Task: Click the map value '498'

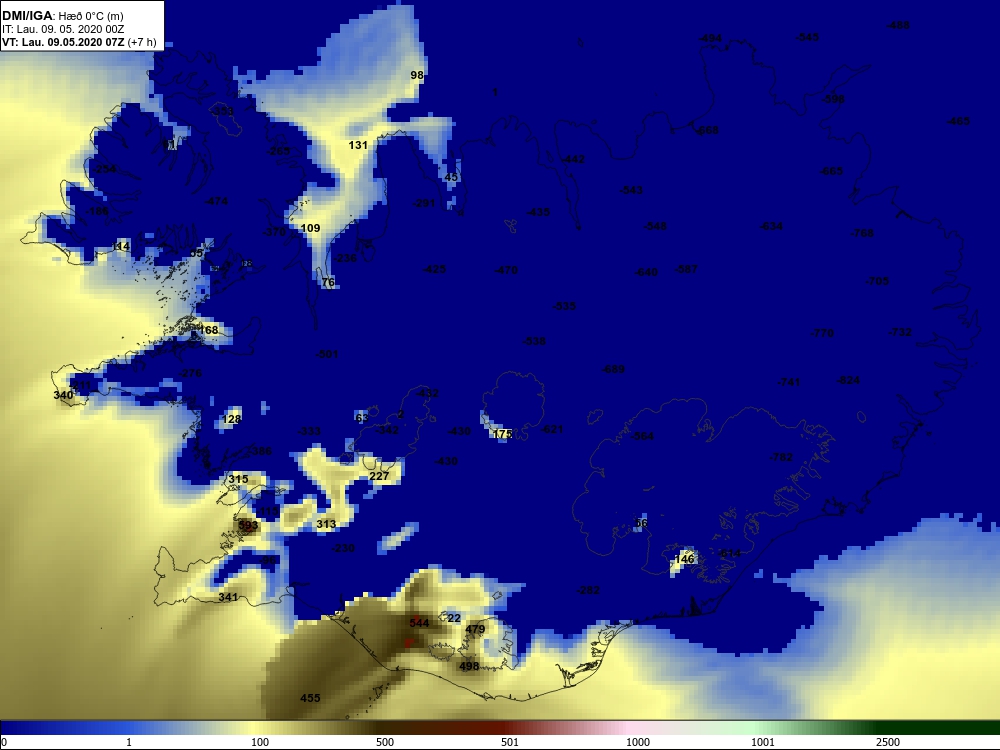Action: (x=469, y=666)
